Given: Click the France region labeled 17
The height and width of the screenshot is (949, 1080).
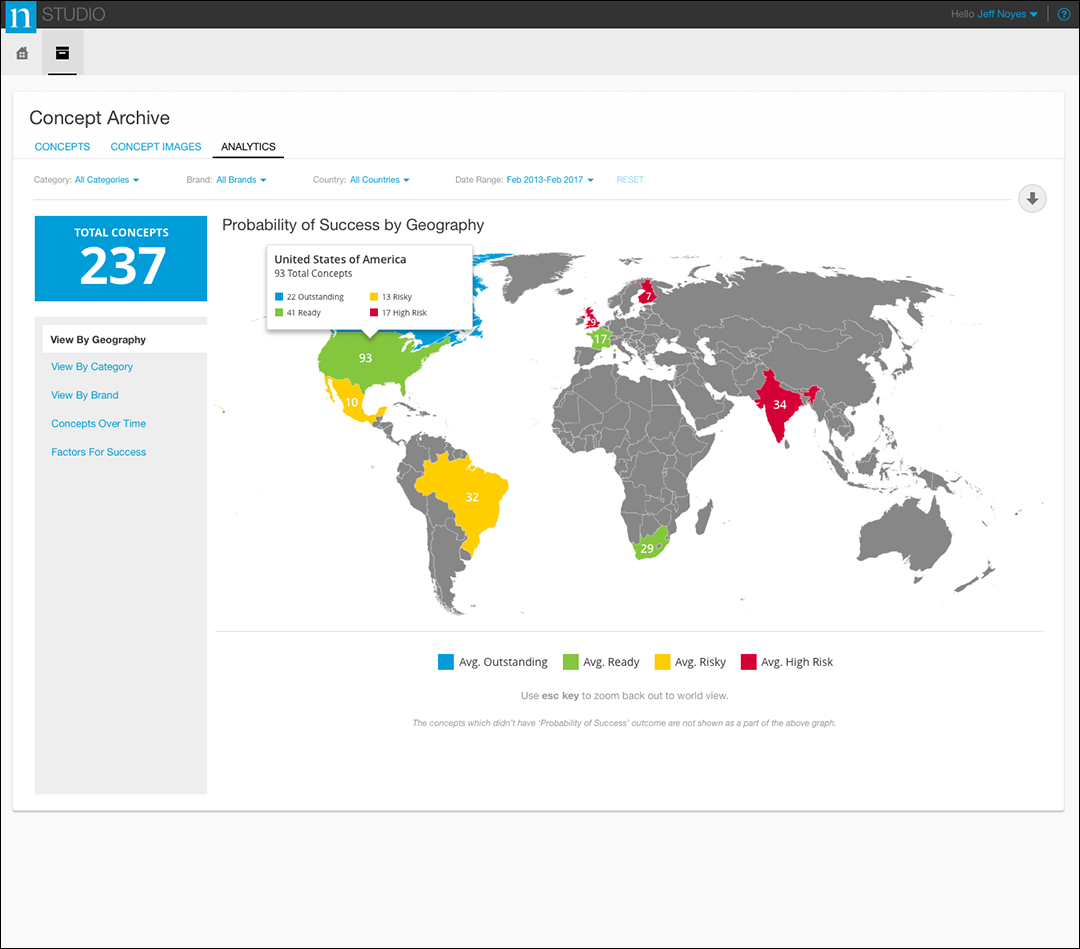Looking at the screenshot, I should 601,339.
